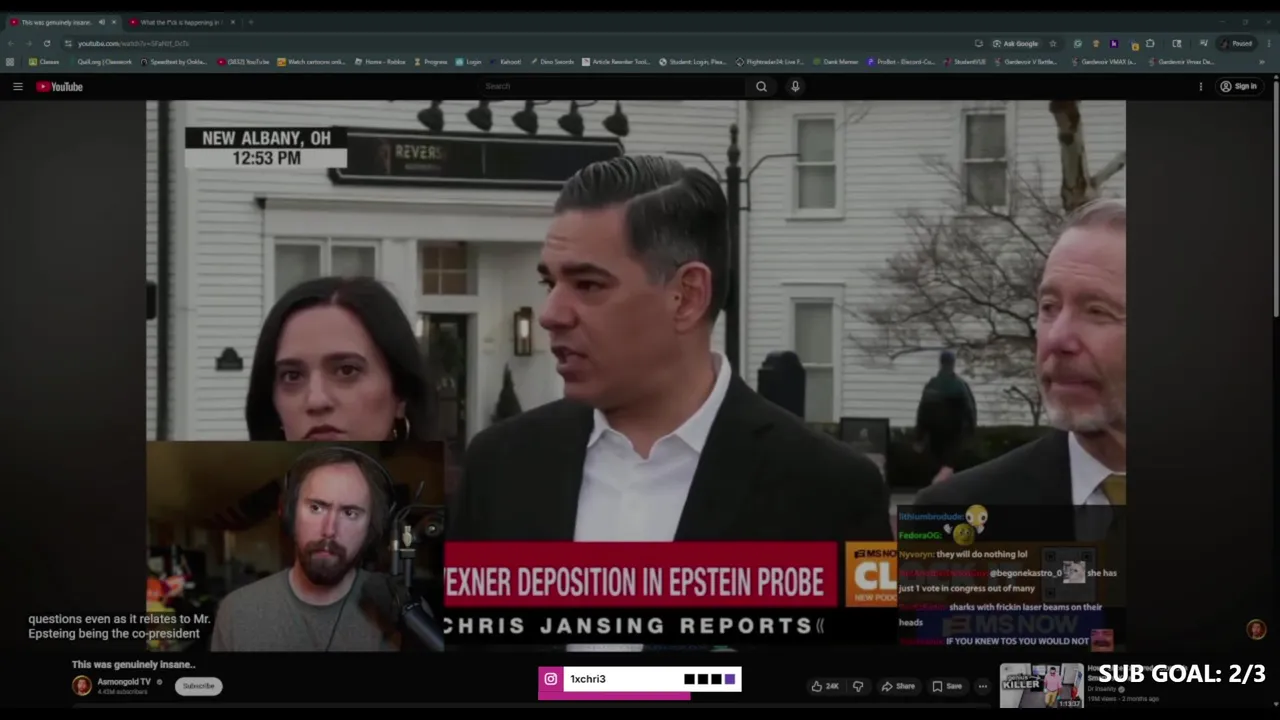Click the Grammarly-style green extension icon

1077,44
